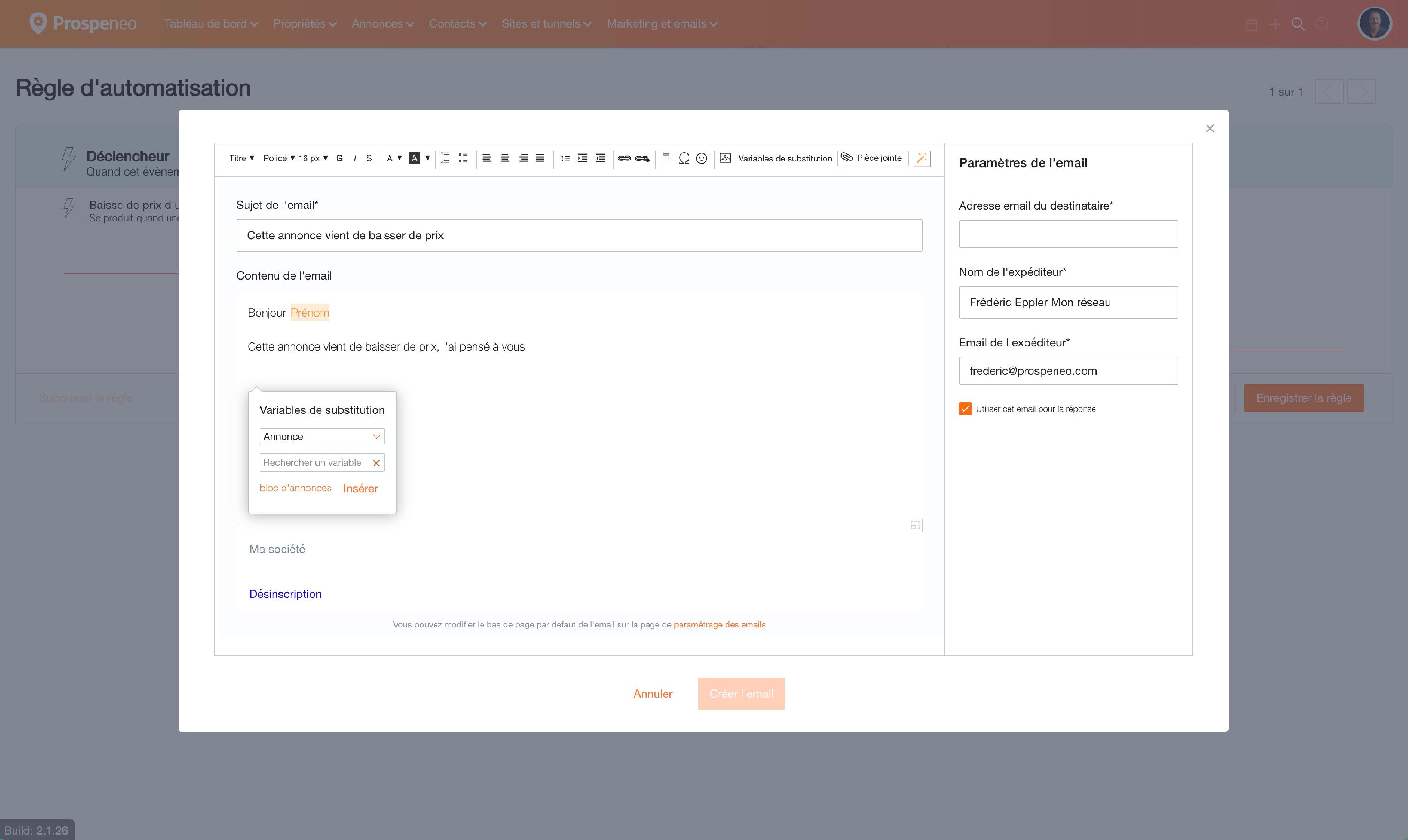
Task: Open the Annonces navigation menu
Action: [383, 24]
